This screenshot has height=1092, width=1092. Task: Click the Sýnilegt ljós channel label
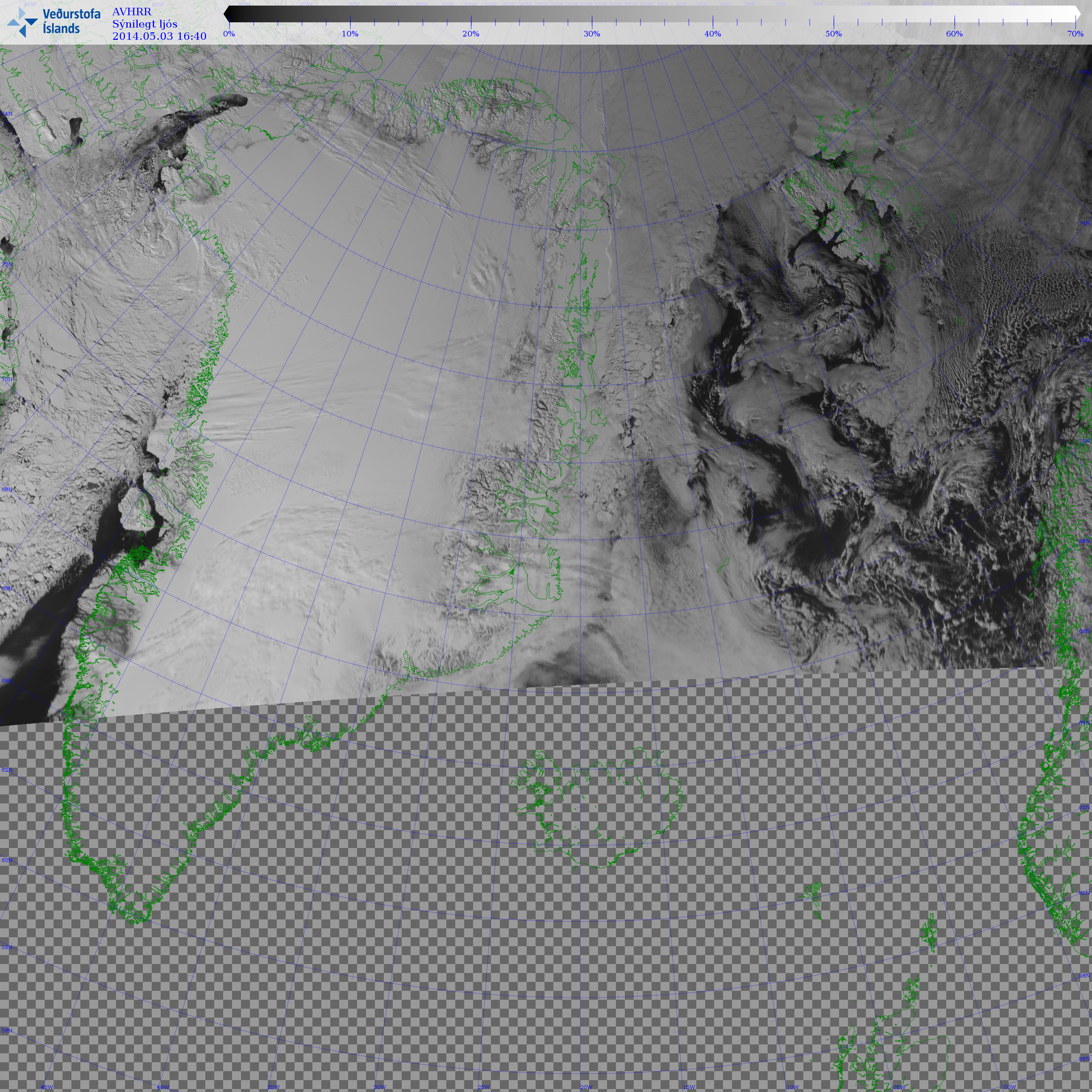click(x=145, y=24)
